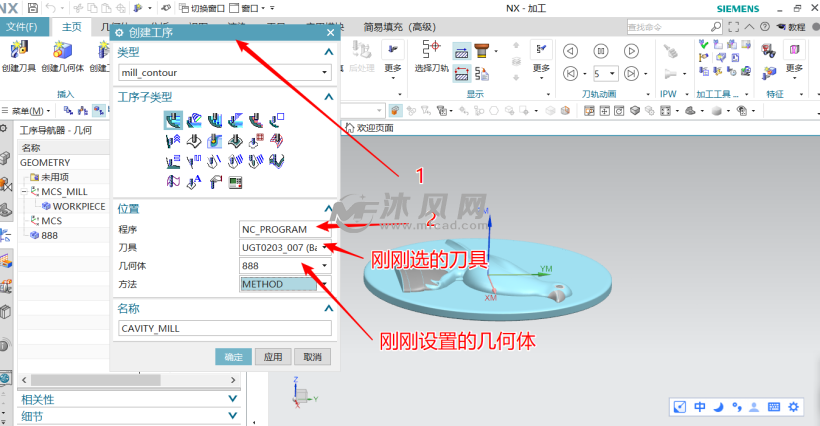Expand the 相关性 panel
The width and height of the screenshot is (820, 426).
point(233,399)
